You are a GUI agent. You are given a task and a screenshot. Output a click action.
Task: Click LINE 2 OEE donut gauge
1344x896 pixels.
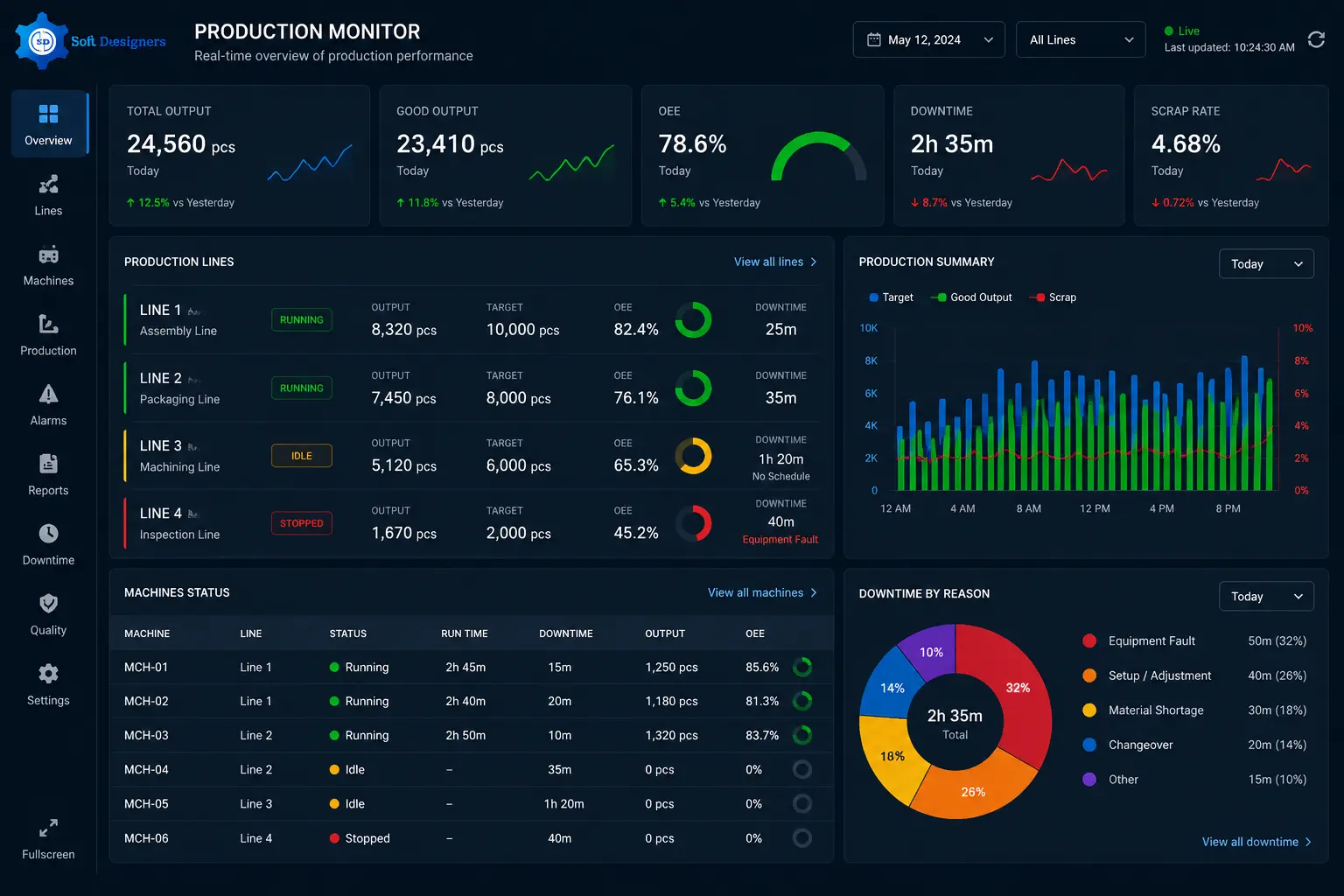tap(693, 388)
